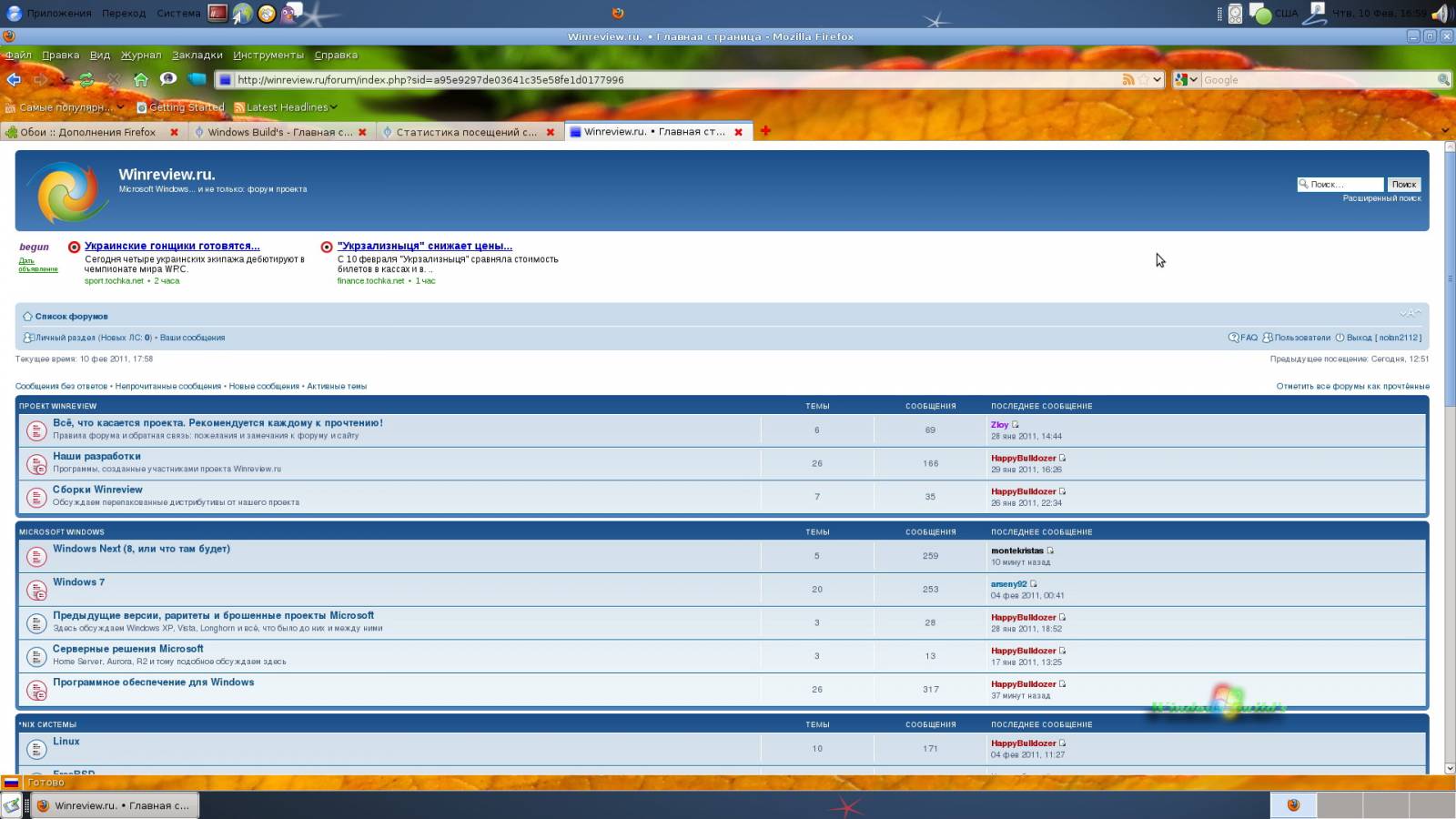Open Getting Started bookmark
Viewport: 1456px width, 819px height.
(x=180, y=107)
